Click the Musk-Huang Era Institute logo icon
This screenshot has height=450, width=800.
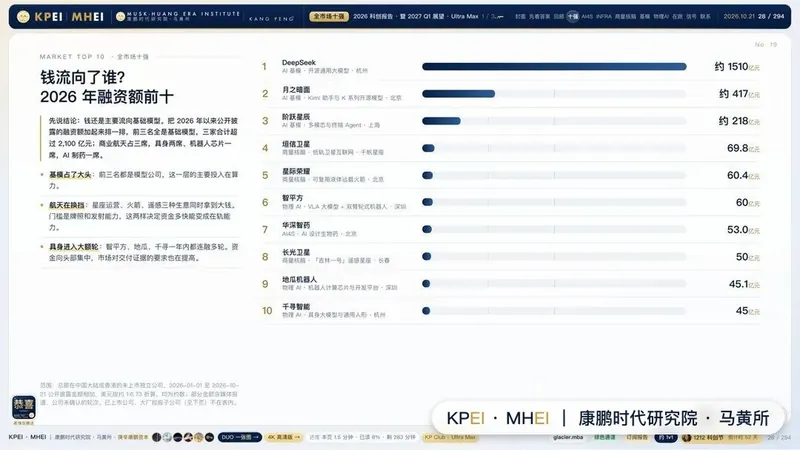tap(120, 17)
